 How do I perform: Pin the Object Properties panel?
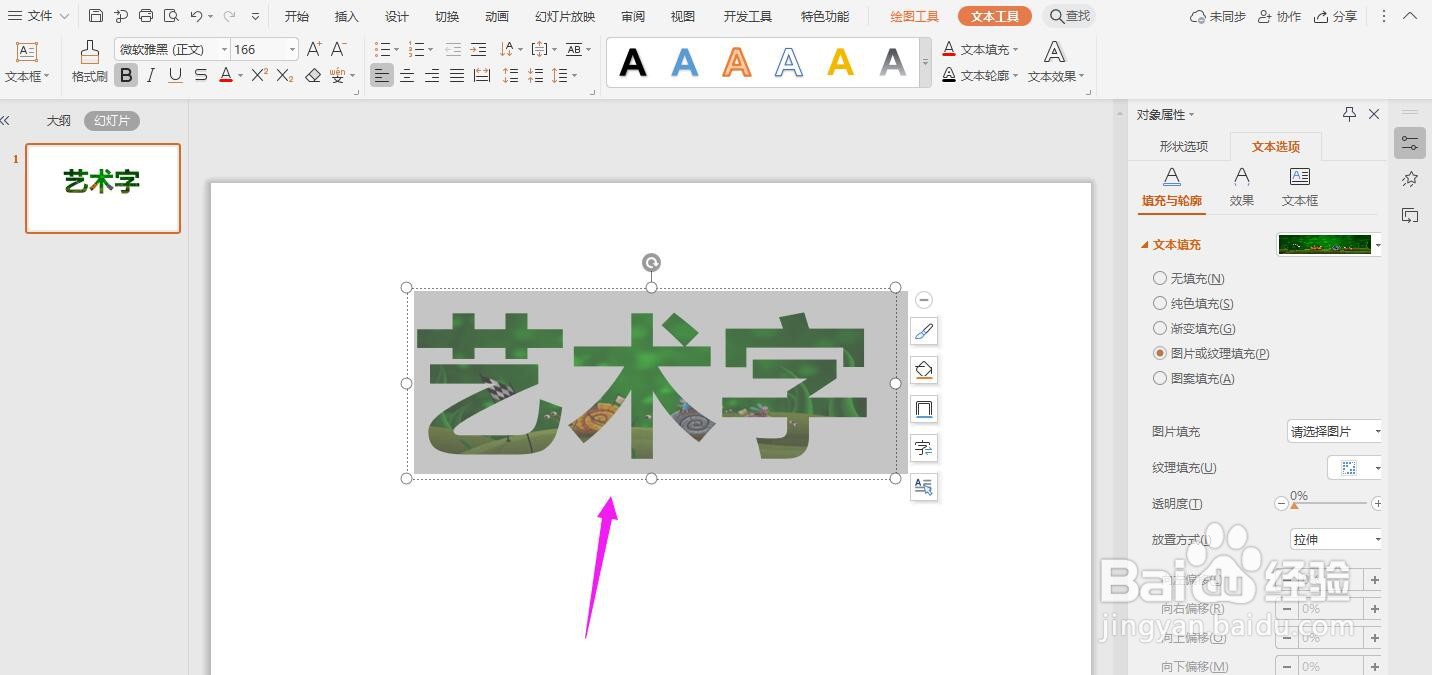point(1349,114)
